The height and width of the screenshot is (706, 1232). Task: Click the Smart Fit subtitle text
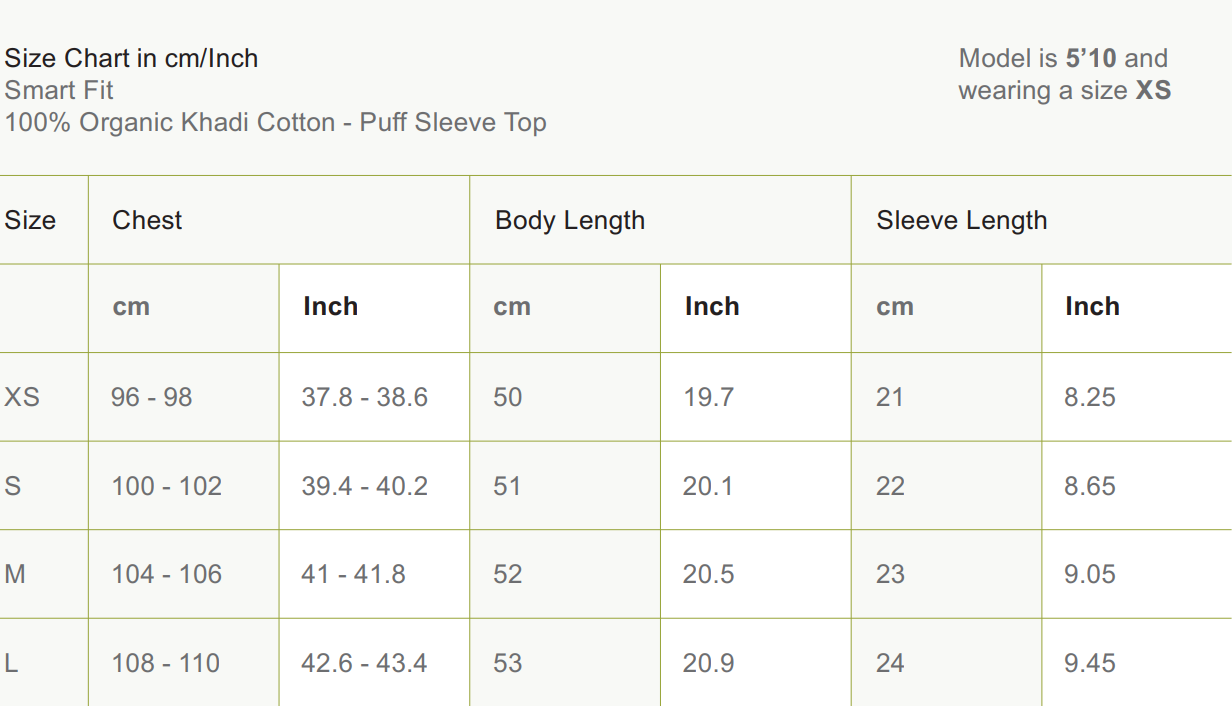click(59, 90)
